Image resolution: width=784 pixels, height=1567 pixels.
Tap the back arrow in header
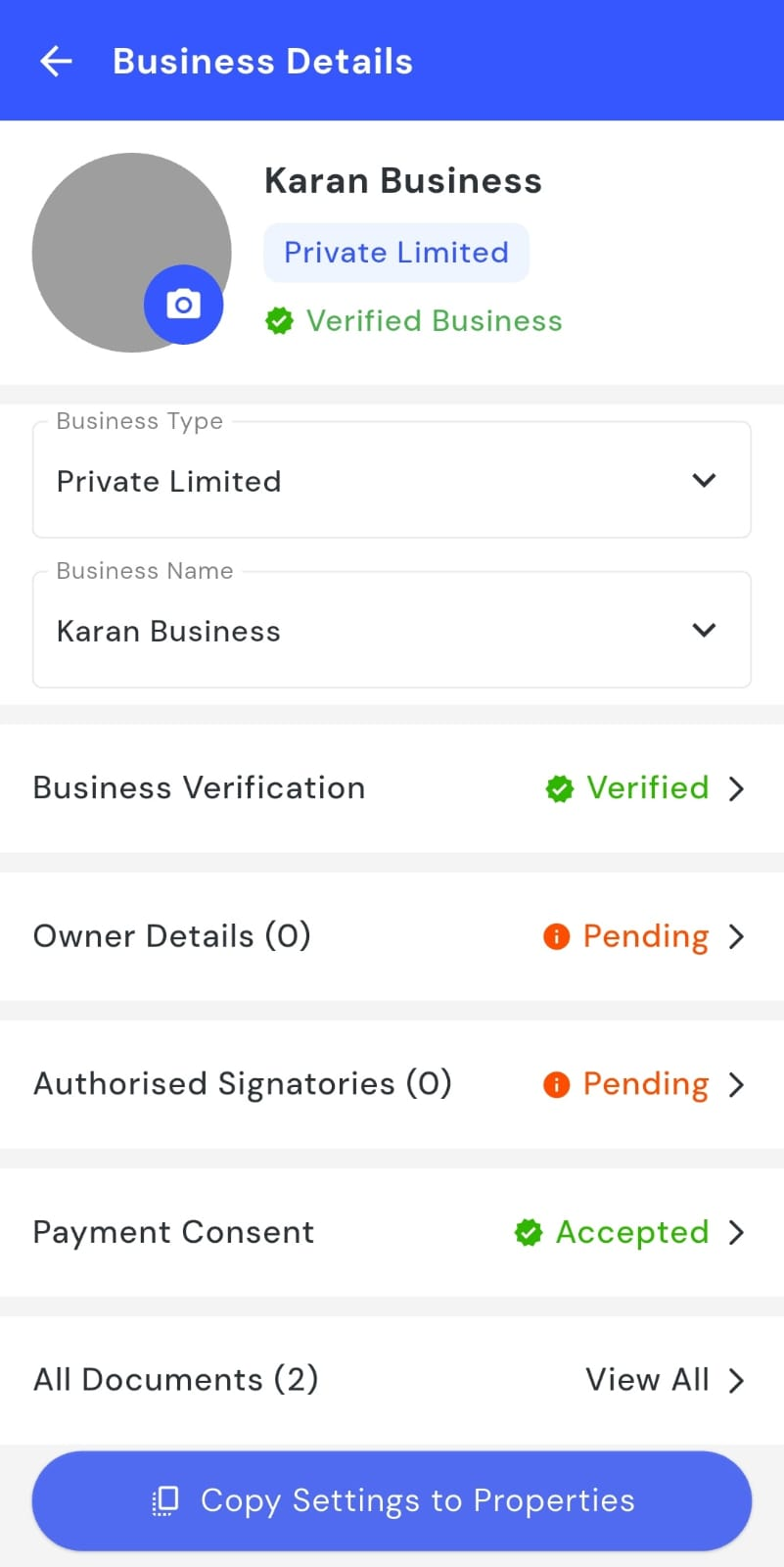pyautogui.click(x=56, y=61)
